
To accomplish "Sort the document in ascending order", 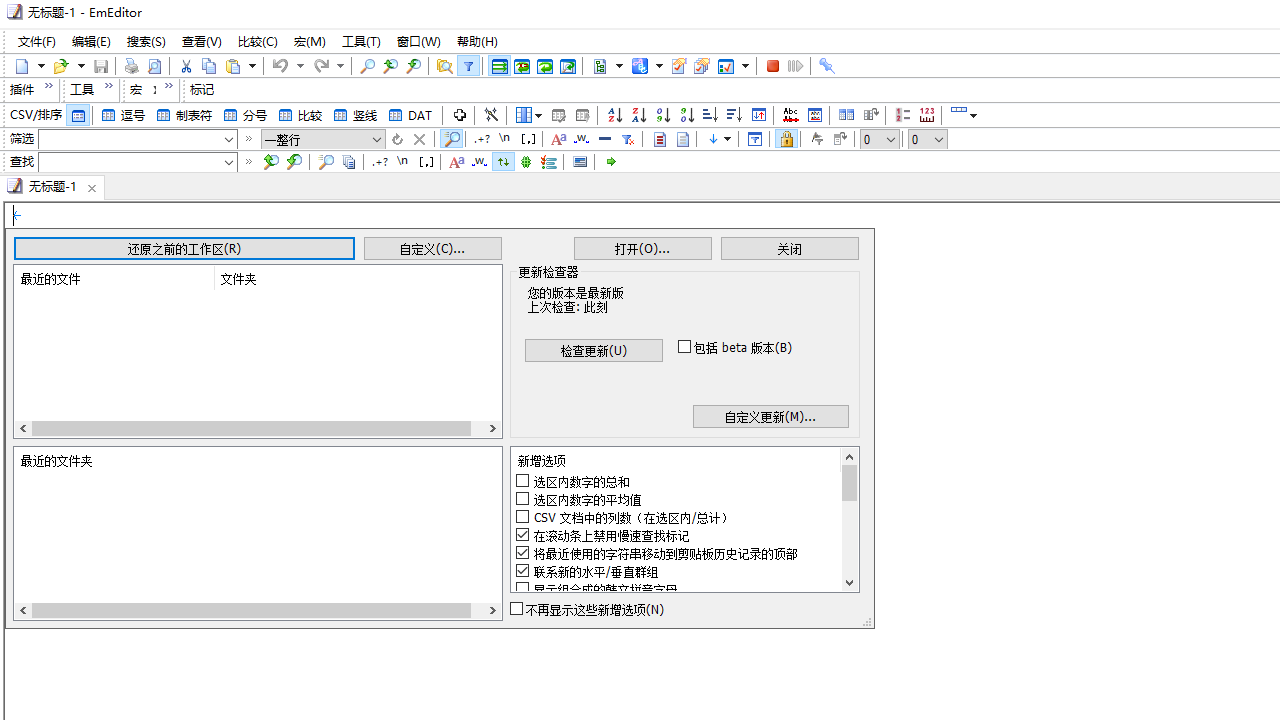I will 613,115.
